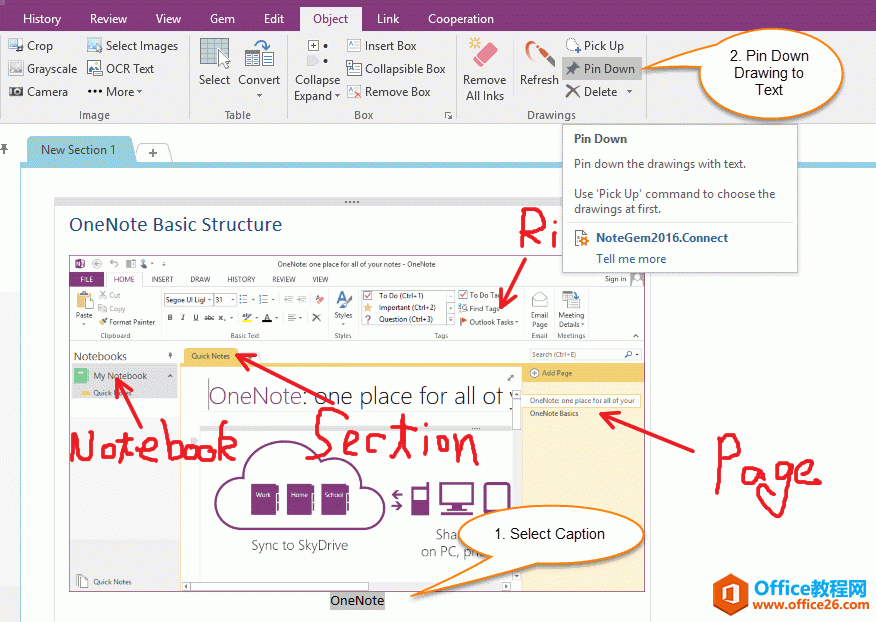Add a new section with the plus tab
The width and height of the screenshot is (876, 622).
(x=153, y=153)
